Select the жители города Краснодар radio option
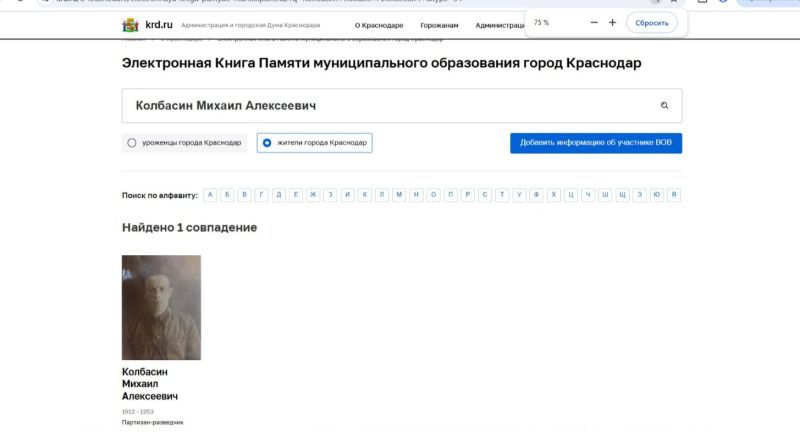This screenshot has width=800, height=432. click(315, 143)
